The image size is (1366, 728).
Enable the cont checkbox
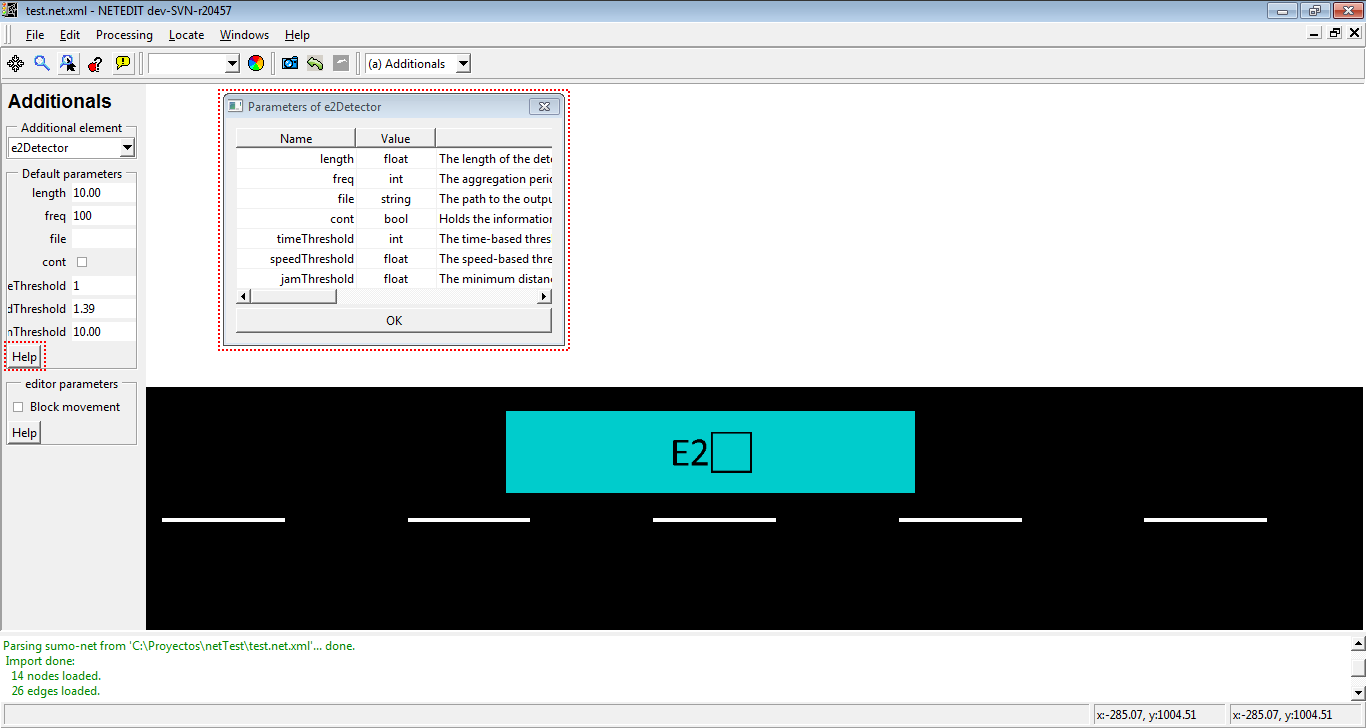(x=82, y=262)
